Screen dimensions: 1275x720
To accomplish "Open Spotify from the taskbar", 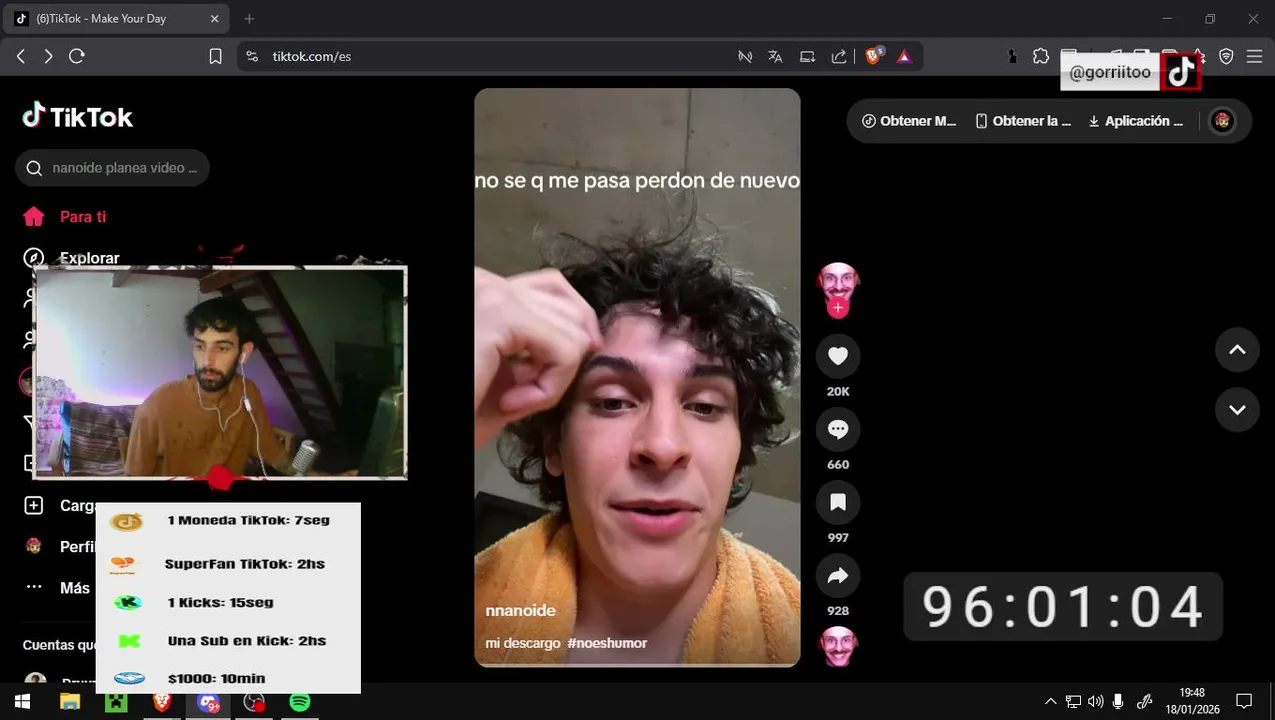I will tap(300, 702).
